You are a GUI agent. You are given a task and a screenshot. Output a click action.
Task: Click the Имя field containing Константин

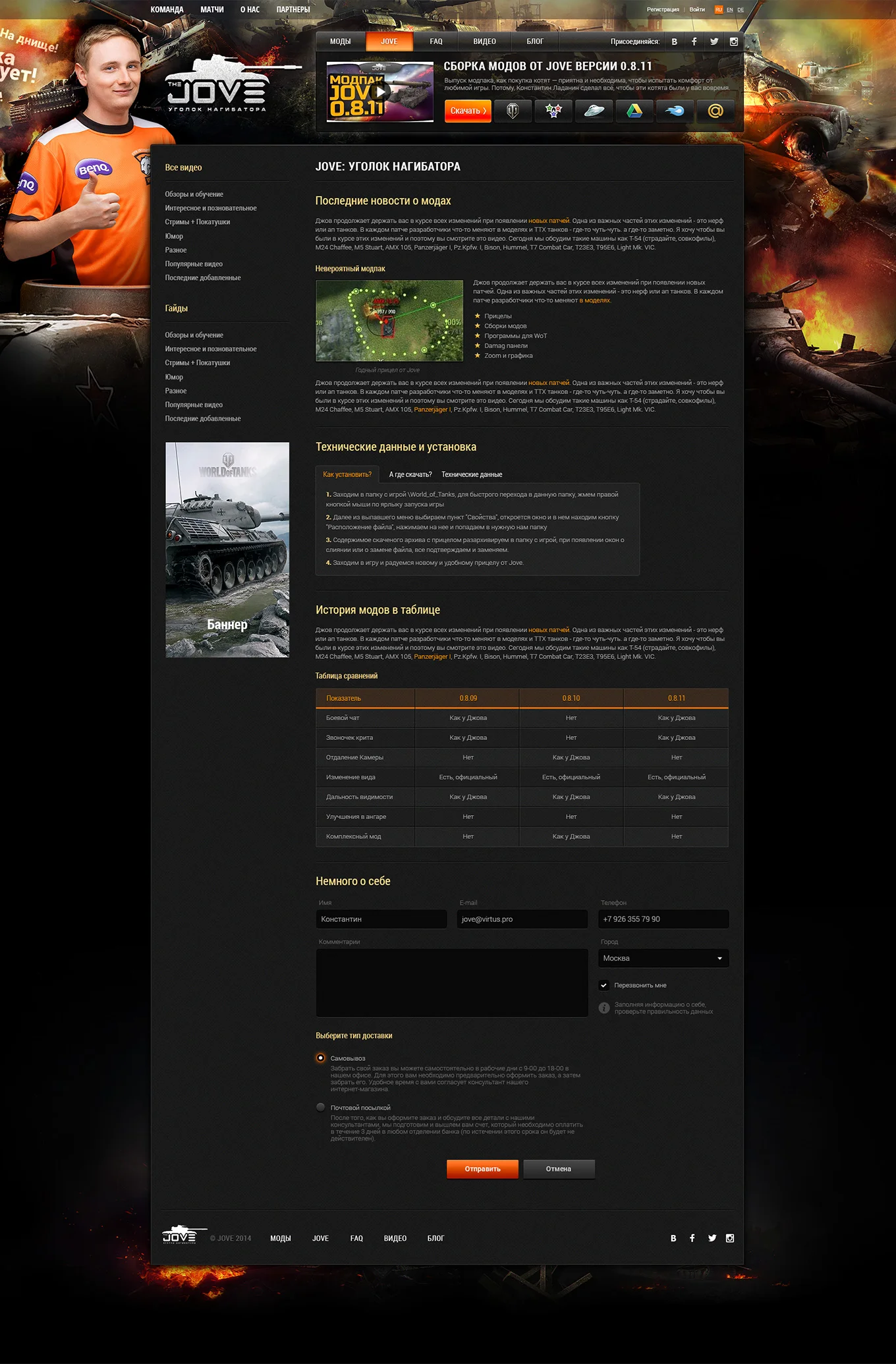(x=381, y=919)
